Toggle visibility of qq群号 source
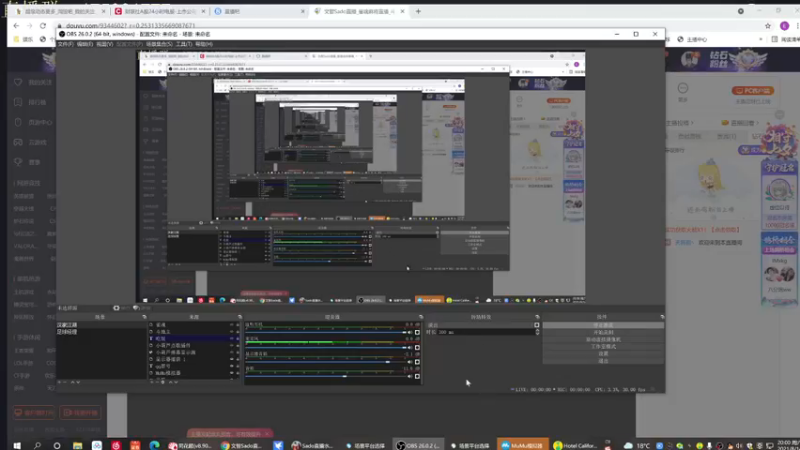Image resolution: width=800 pixels, height=450 pixels. tap(232, 366)
